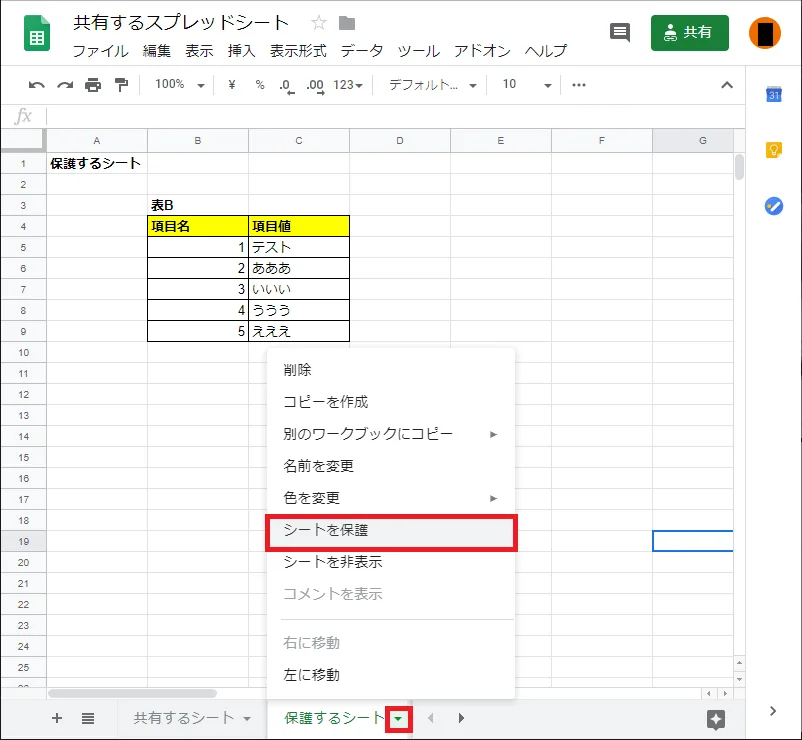The height and width of the screenshot is (740, 802).
Task: Choose 削除 from the context menu
Action: pos(391,370)
